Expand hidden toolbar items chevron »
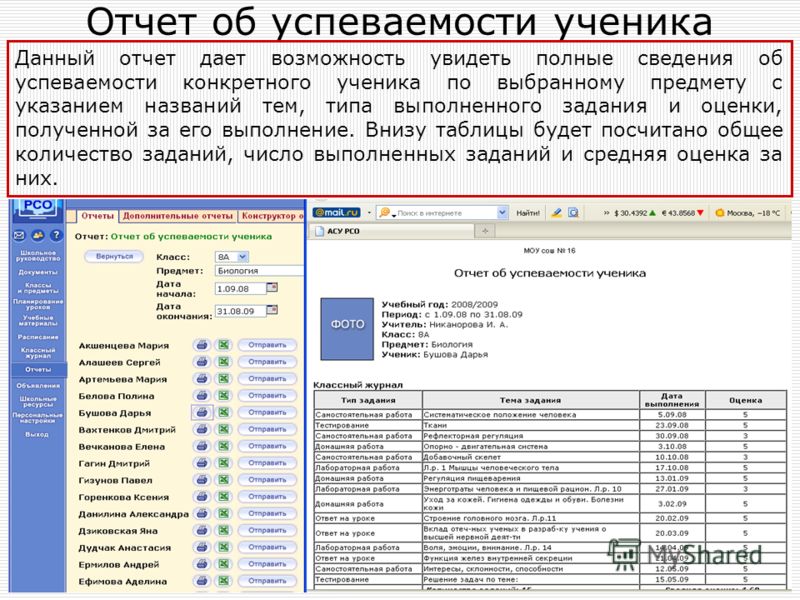This screenshot has width=800, height=600. pyautogui.click(x=606, y=213)
